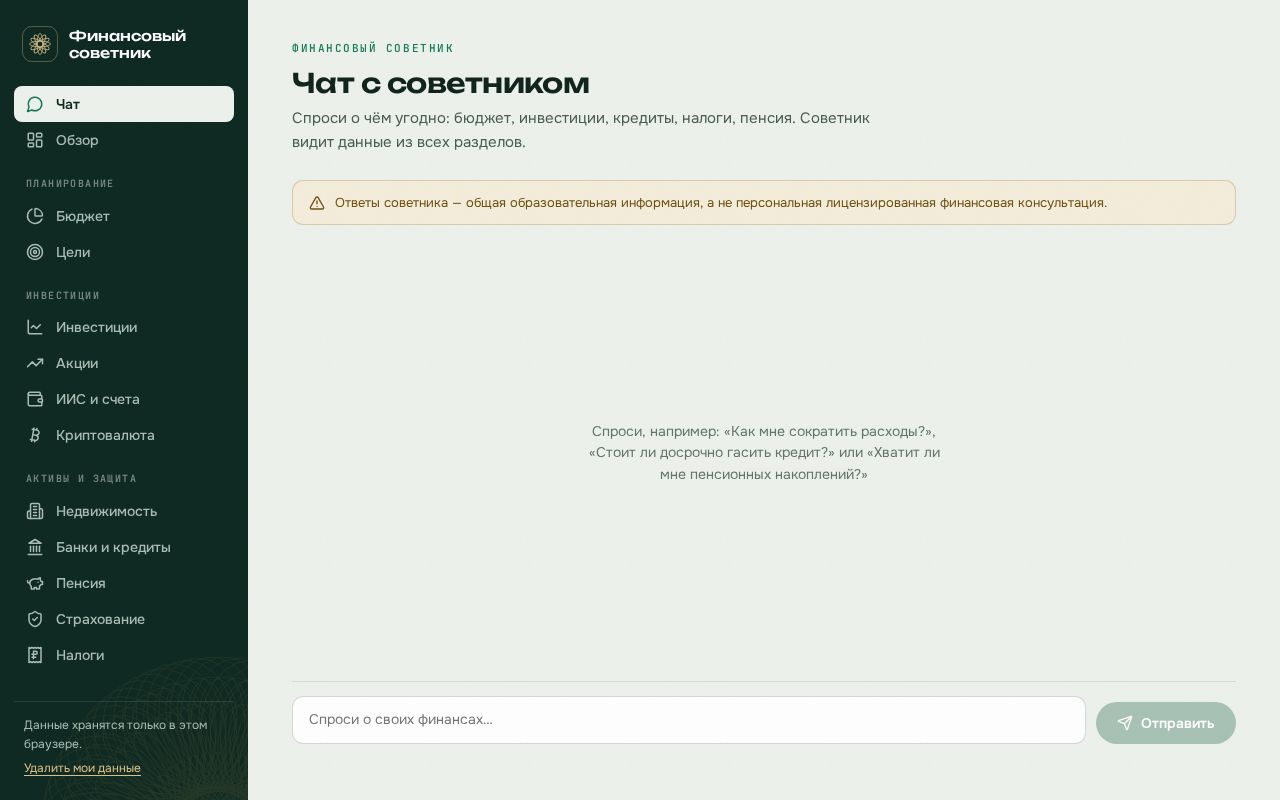This screenshot has height=800, width=1280.
Task: Click the Финансовый советник logo icon
Action: 40,44
